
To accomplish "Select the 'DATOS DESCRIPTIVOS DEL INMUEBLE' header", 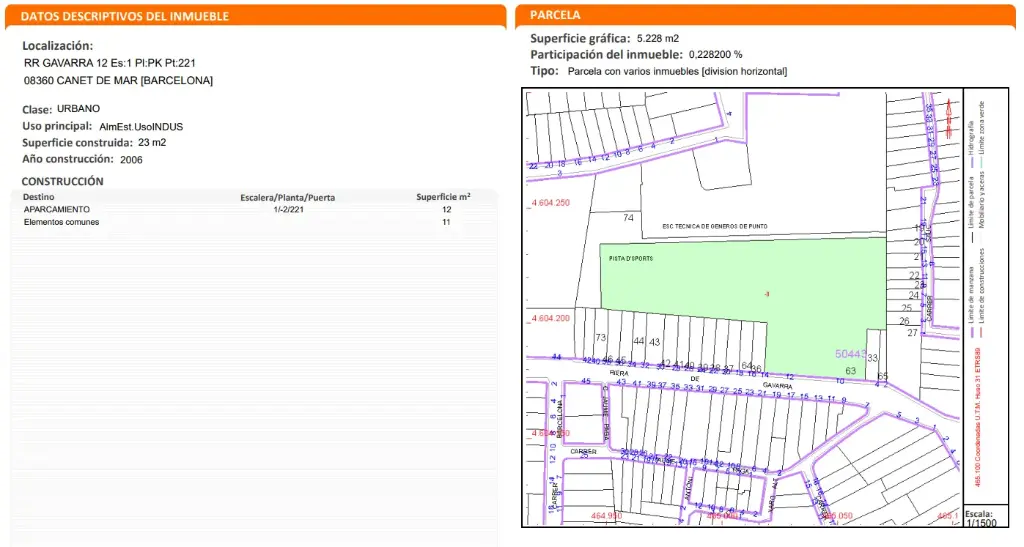I will (125, 17).
